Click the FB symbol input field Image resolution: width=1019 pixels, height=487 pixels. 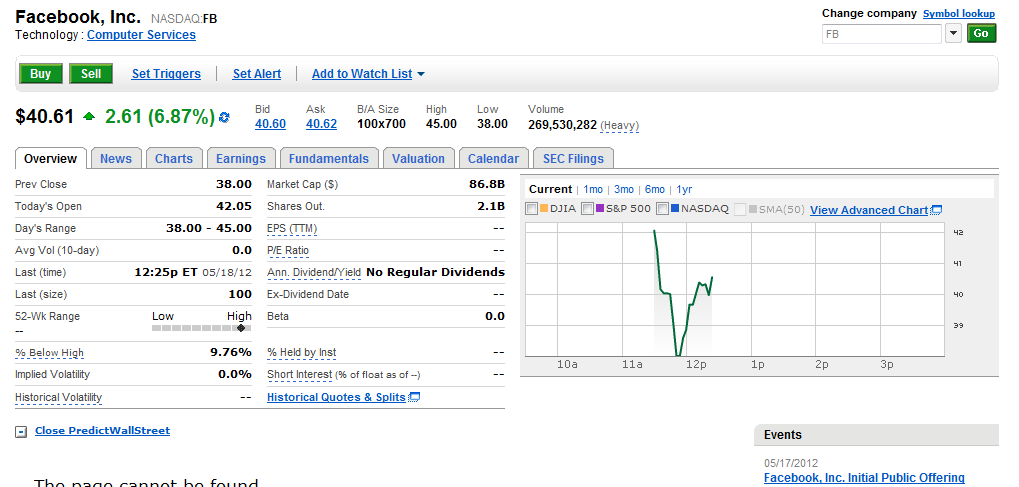coord(881,34)
